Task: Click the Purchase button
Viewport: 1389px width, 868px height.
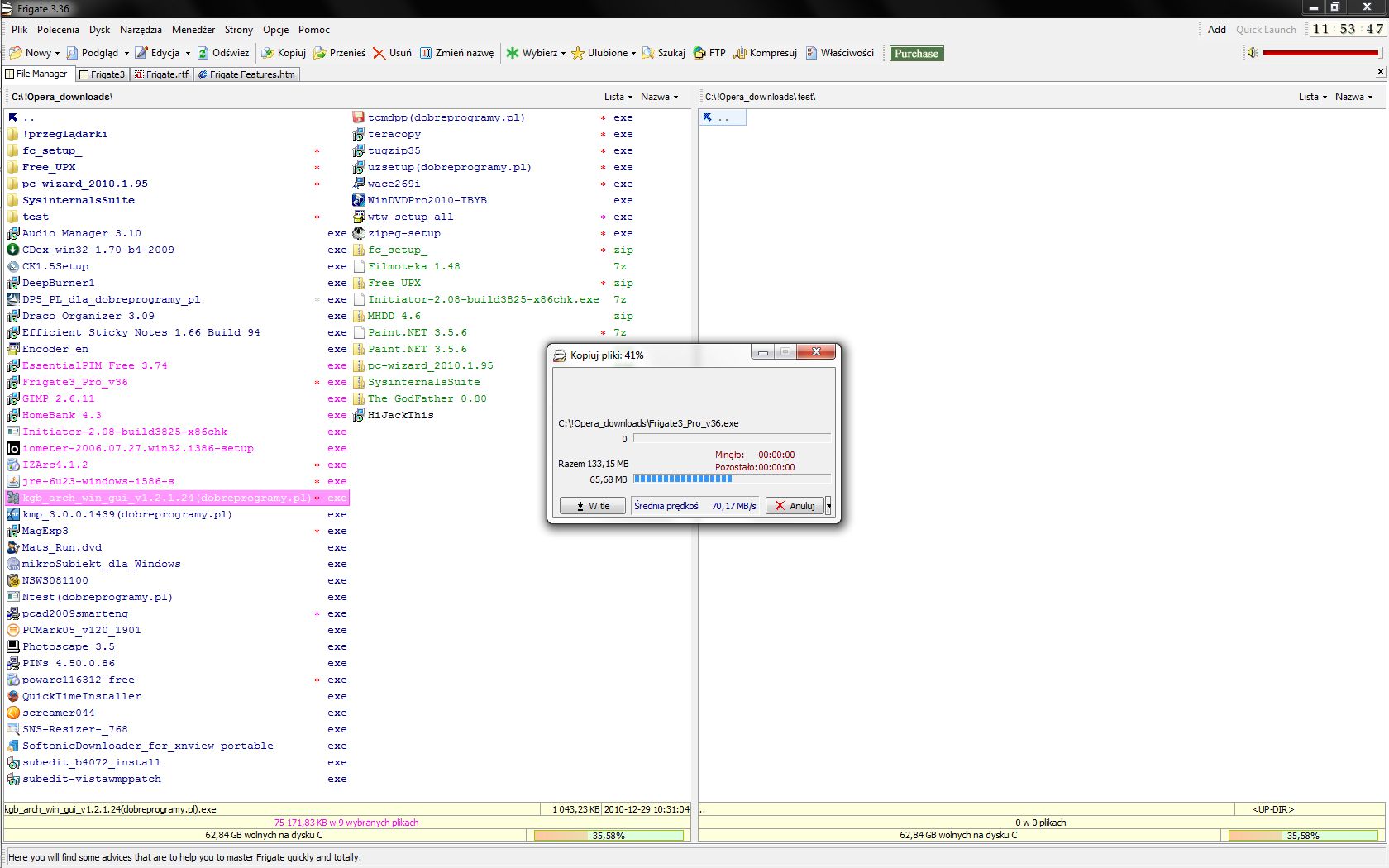Action: (916, 53)
